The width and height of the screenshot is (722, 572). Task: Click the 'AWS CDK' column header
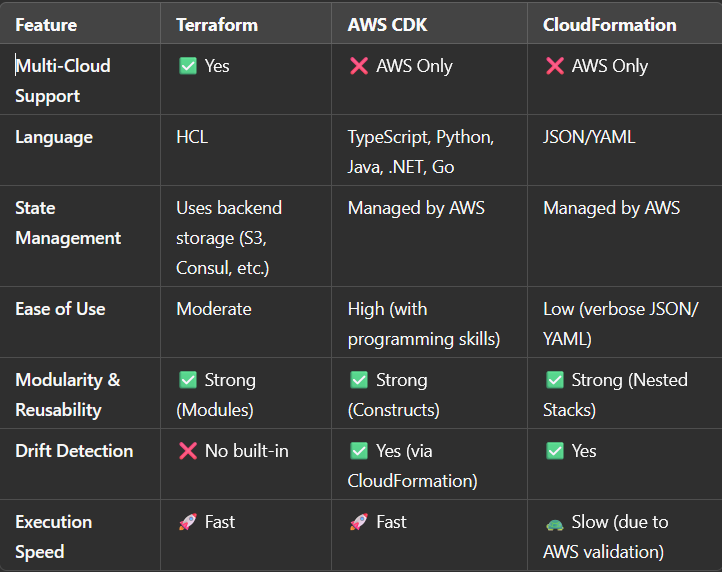[x=385, y=25]
